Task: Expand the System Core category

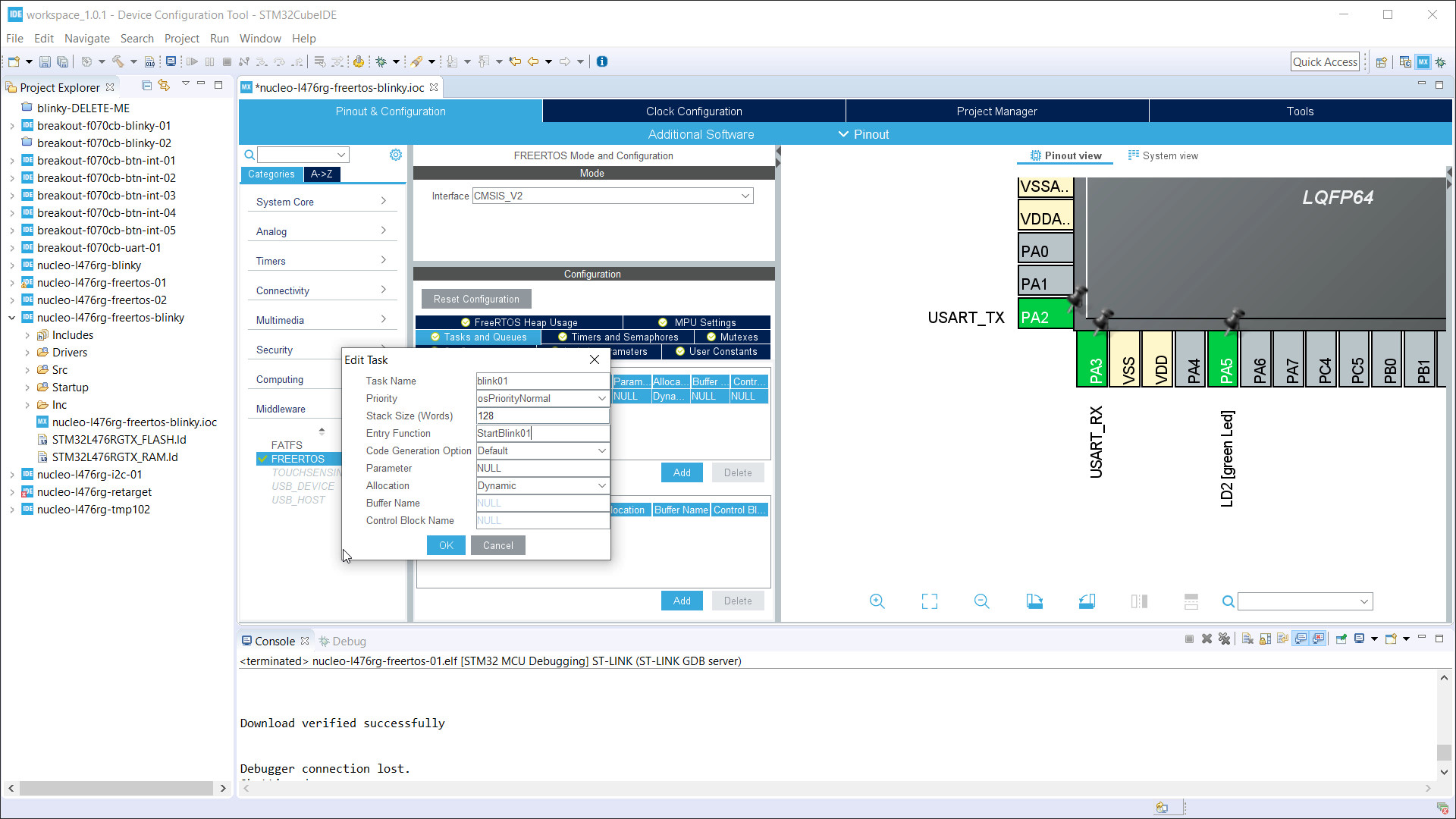Action: (x=322, y=202)
